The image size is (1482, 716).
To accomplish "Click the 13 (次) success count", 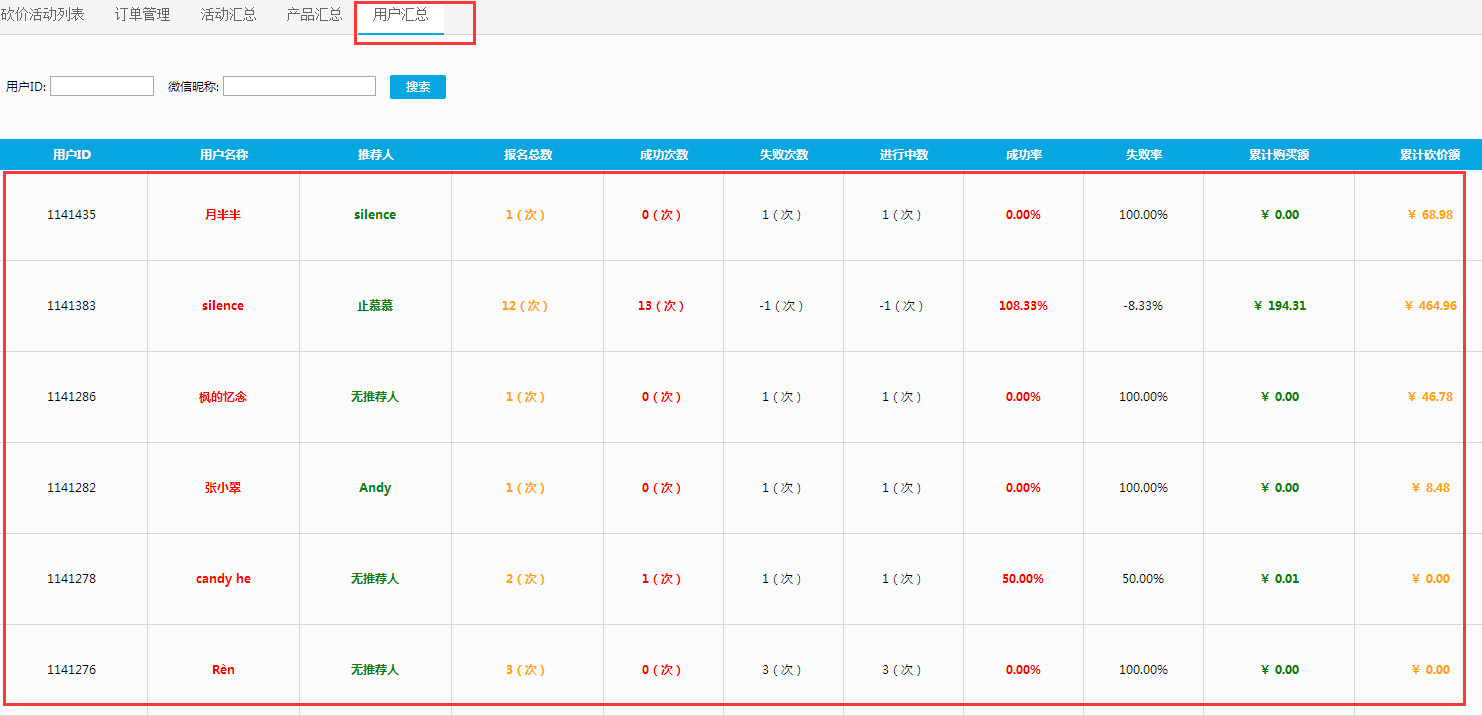I will pos(661,306).
